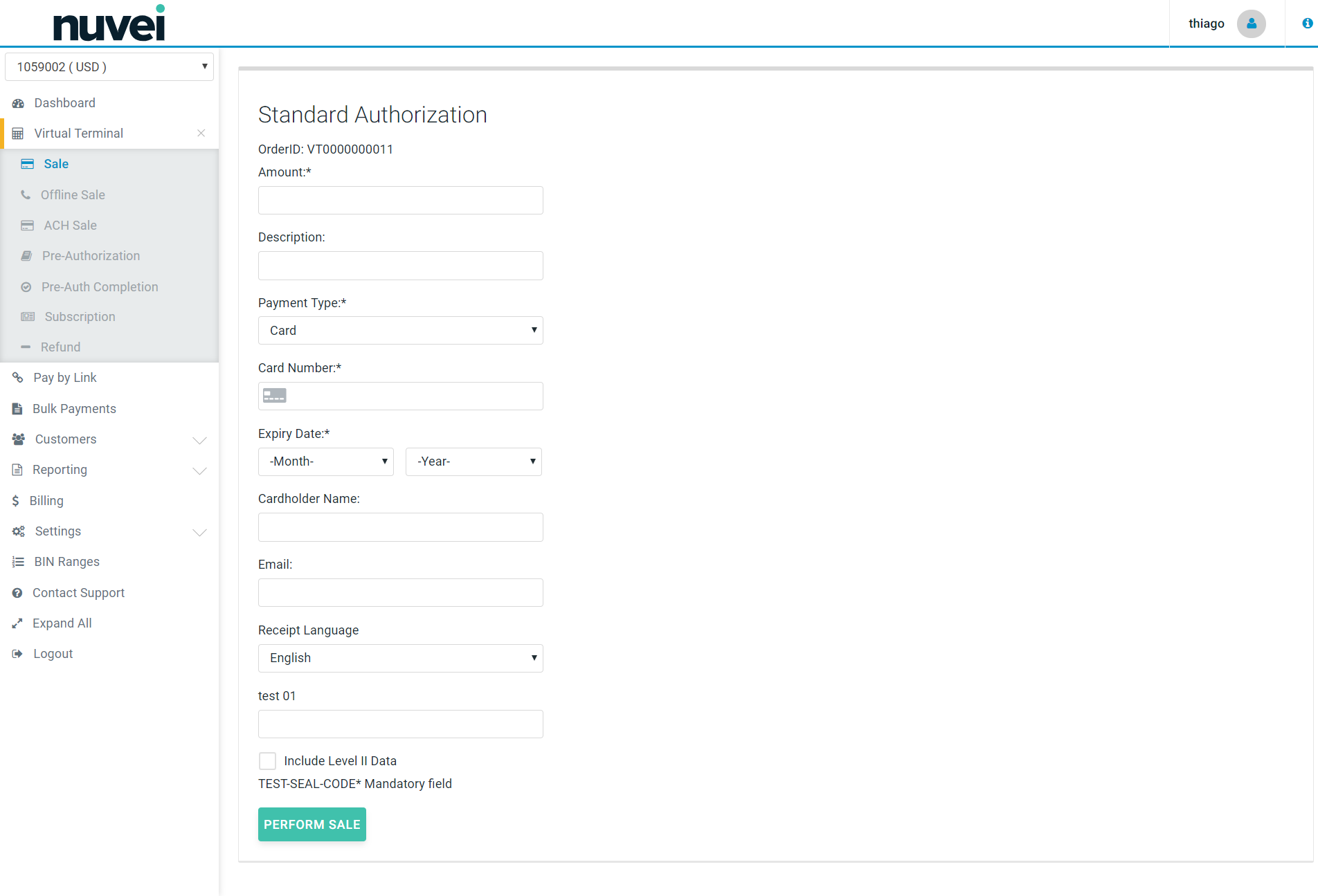Click the Expand All link in sidebar
The height and width of the screenshot is (896, 1318).
62,623
